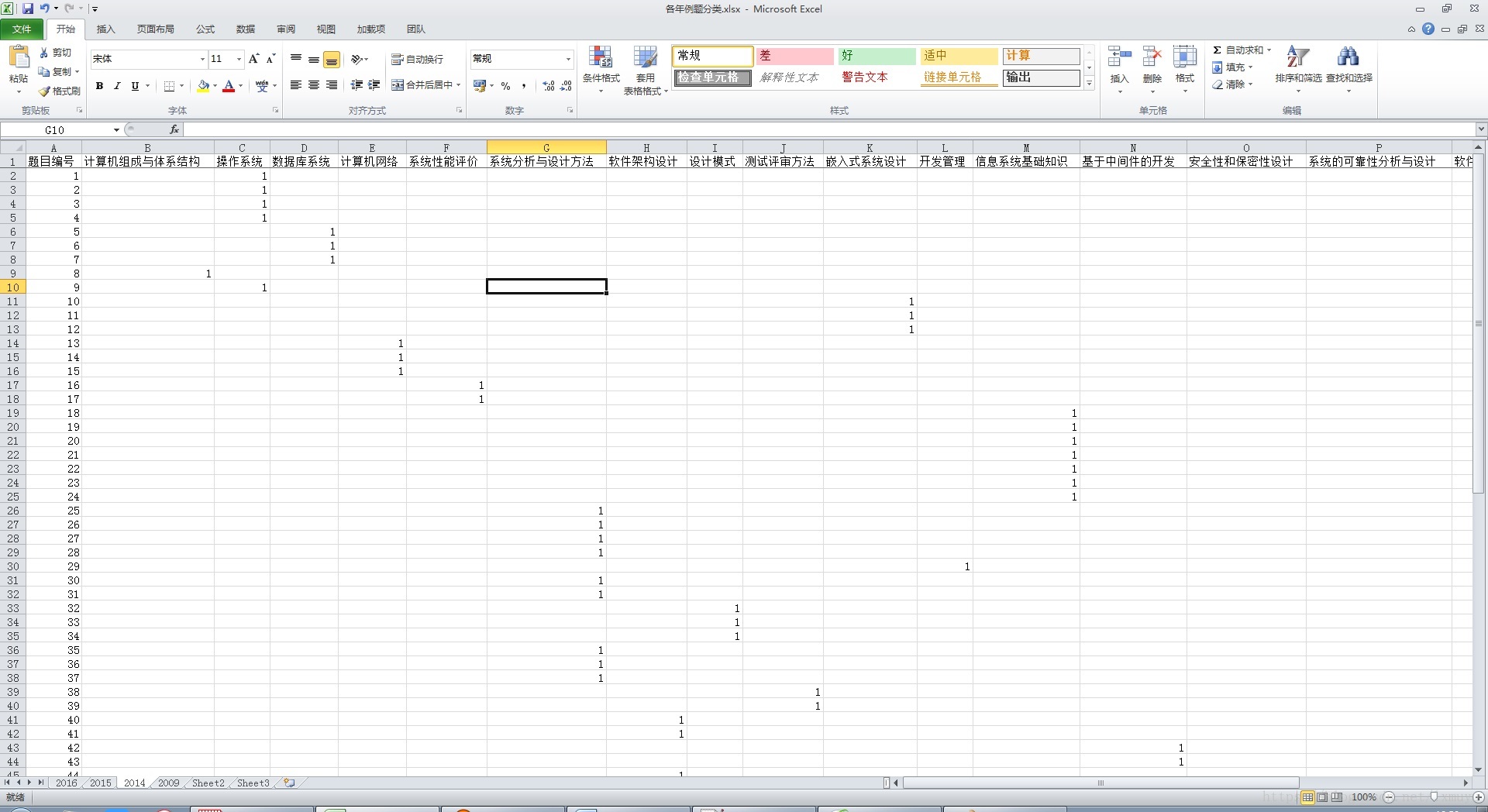Open number format dropdown 常规
1488x812 pixels.
pyautogui.click(x=568, y=59)
